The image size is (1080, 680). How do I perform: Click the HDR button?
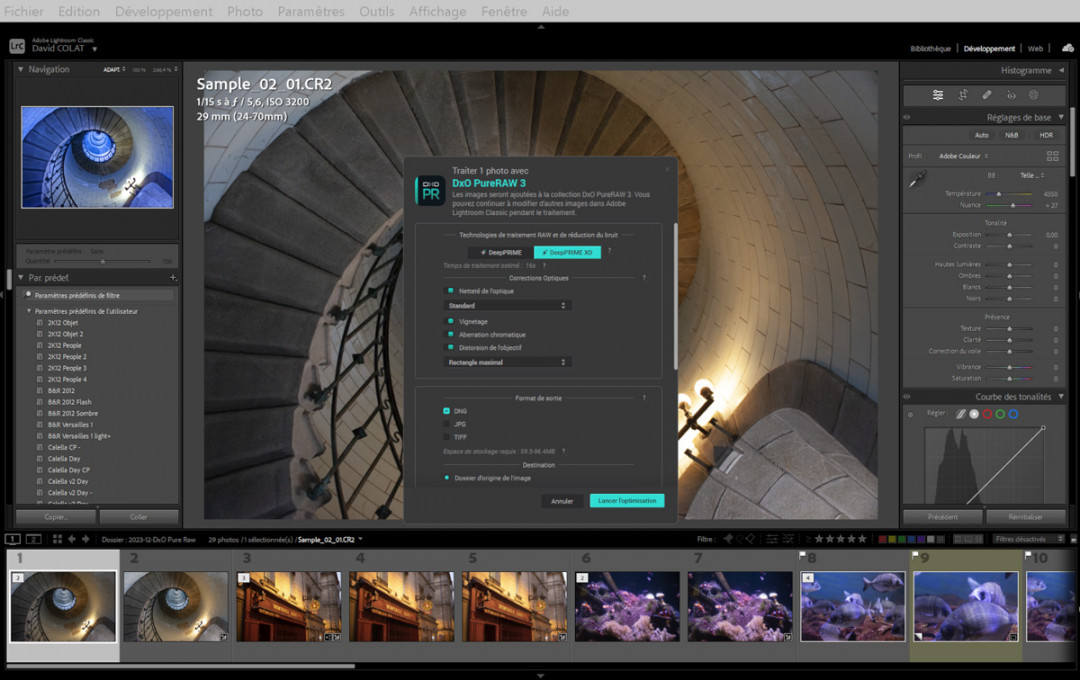(1046, 135)
